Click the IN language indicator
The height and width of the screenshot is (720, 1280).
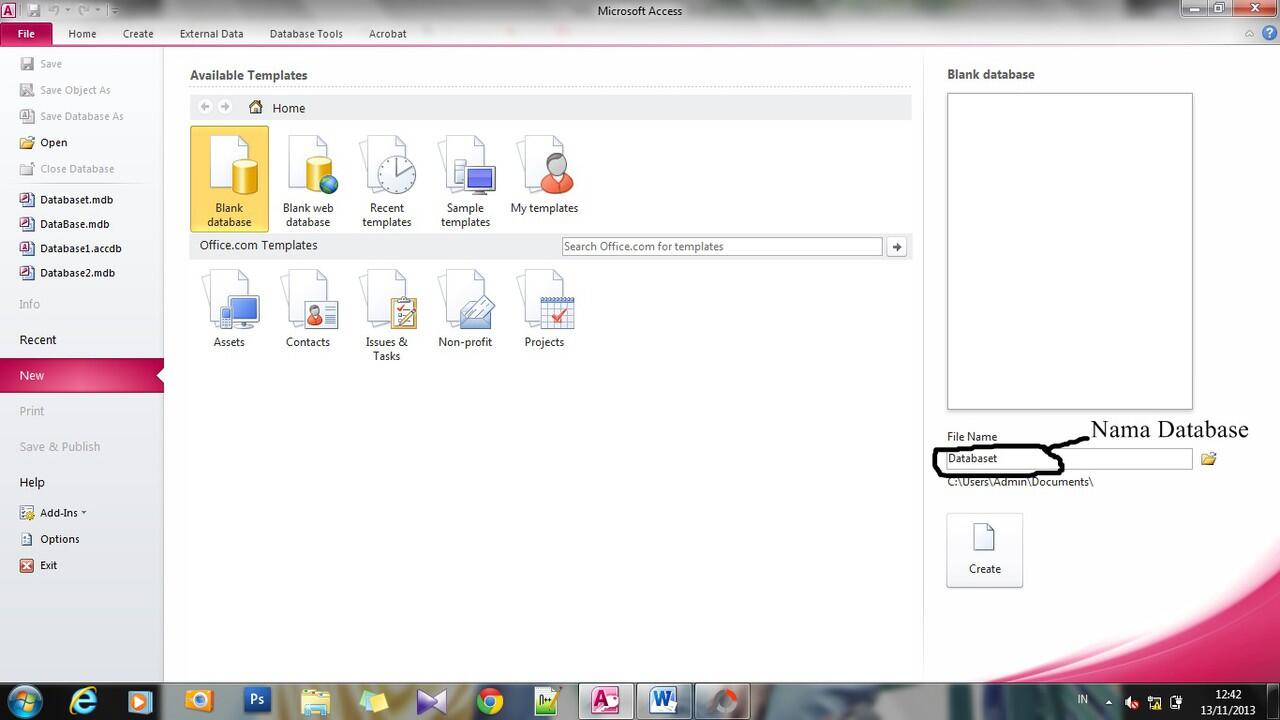click(1083, 699)
